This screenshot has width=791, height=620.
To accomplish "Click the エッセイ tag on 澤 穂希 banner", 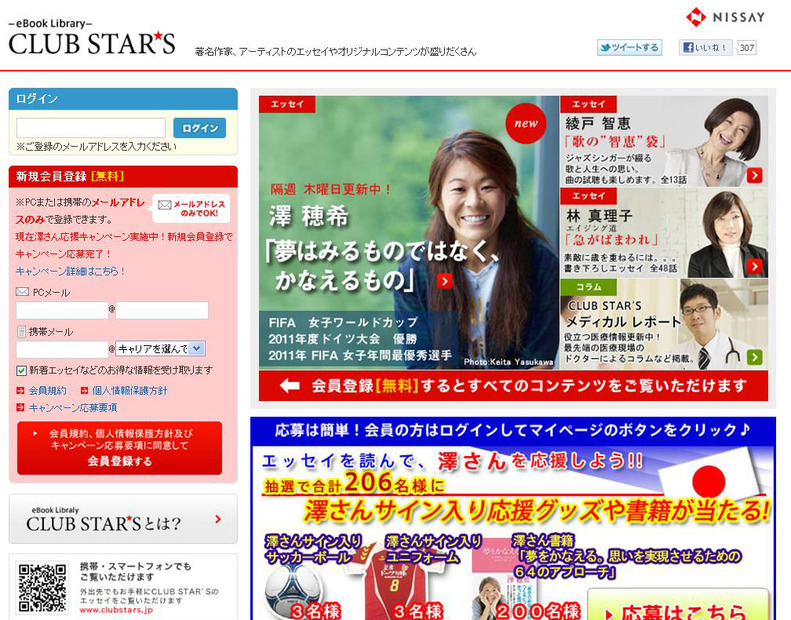I will click(x=287, y=104).
